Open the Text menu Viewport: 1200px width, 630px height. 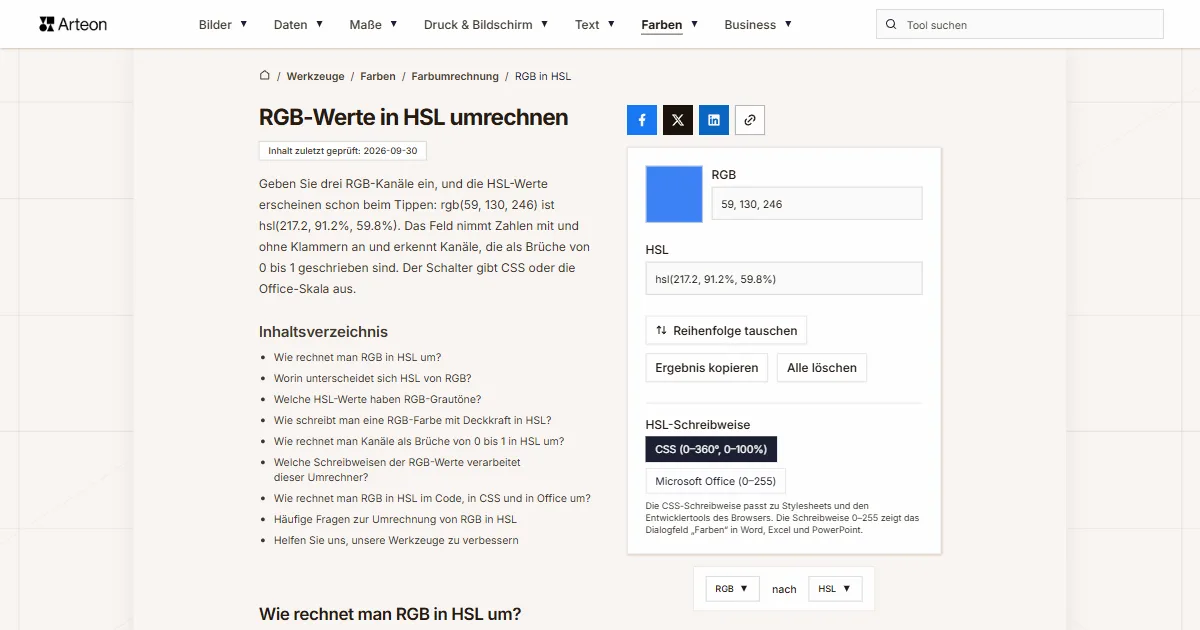click(595, 24)
